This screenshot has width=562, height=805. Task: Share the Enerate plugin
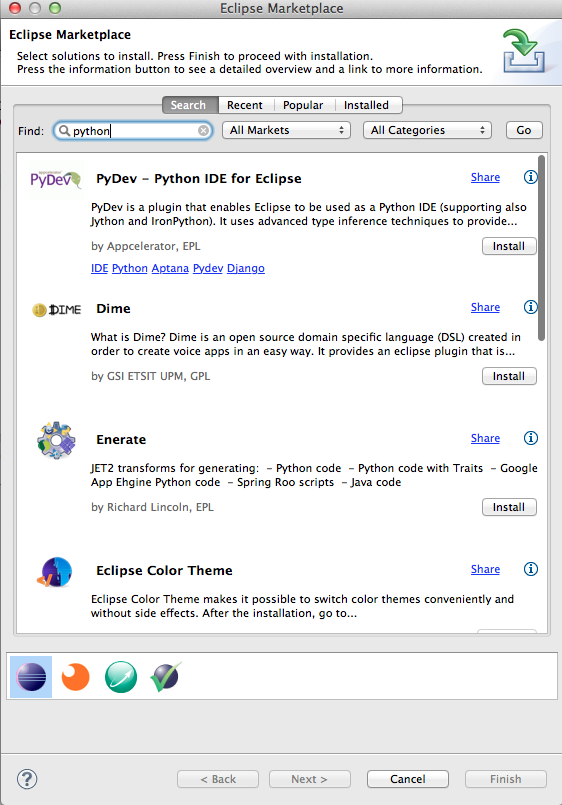[486, 438]
